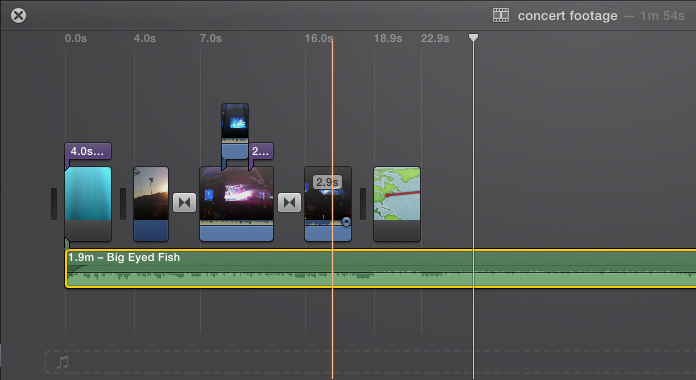
Task: Select the cutaway clip above the concert stage
Action: 235,131
